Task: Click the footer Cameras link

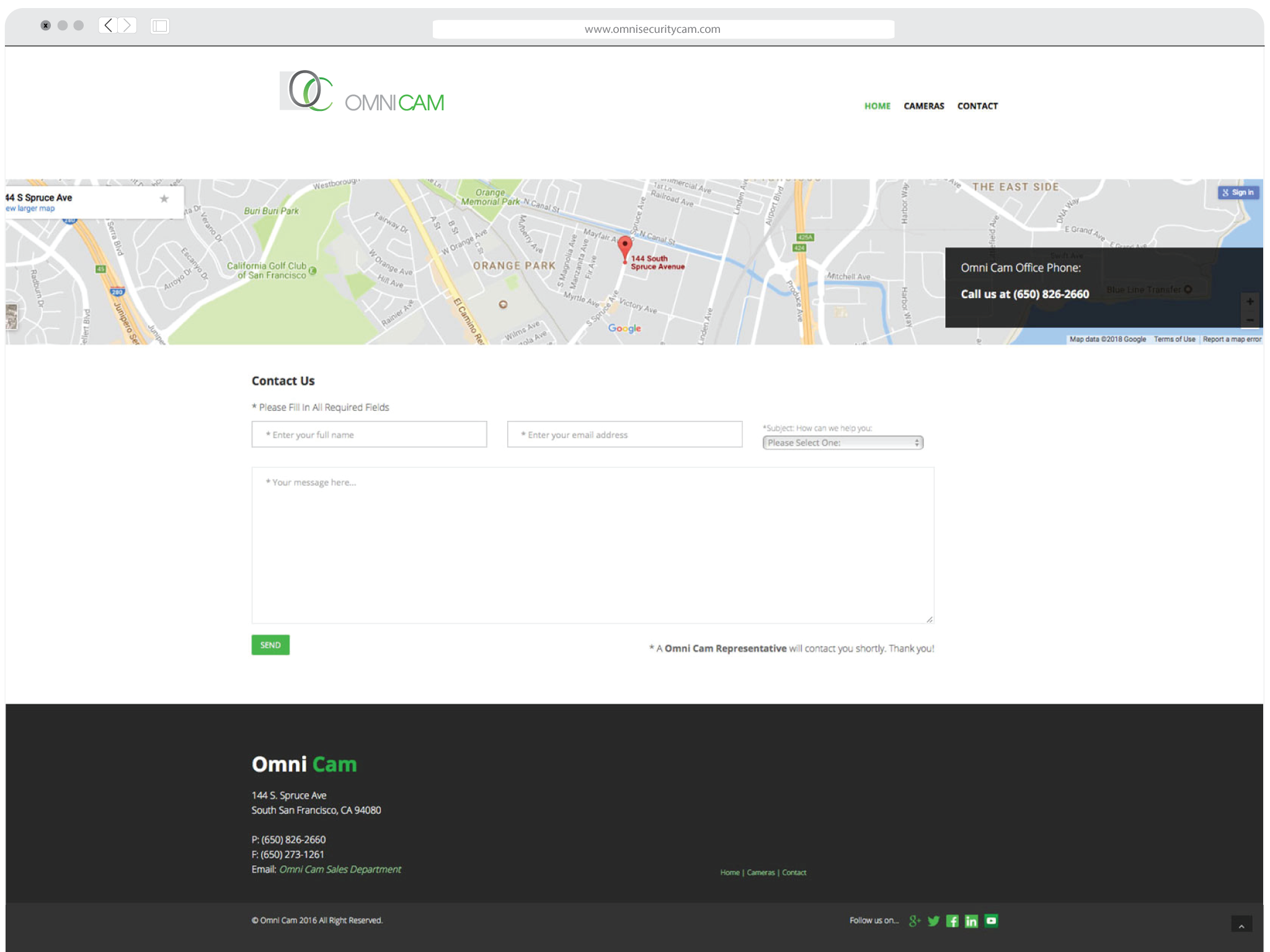Action: [x=761, y=873]
